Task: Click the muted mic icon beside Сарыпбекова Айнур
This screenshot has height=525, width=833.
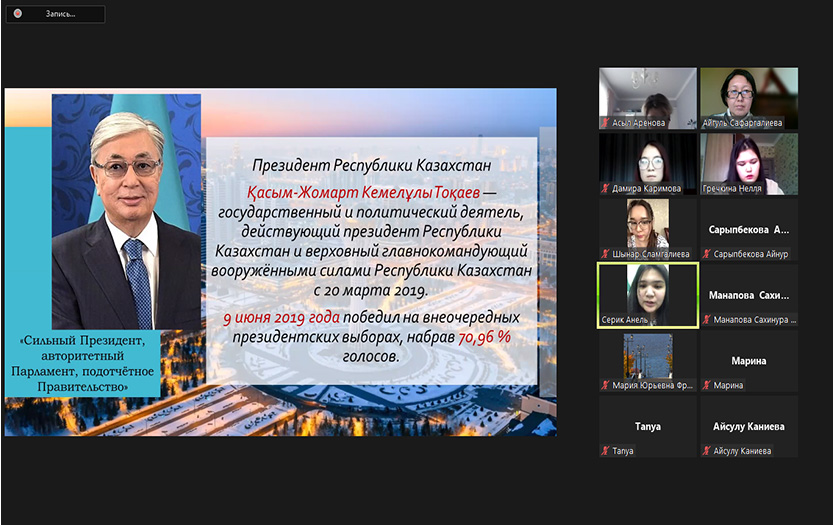Action: (x=707, y=254)
